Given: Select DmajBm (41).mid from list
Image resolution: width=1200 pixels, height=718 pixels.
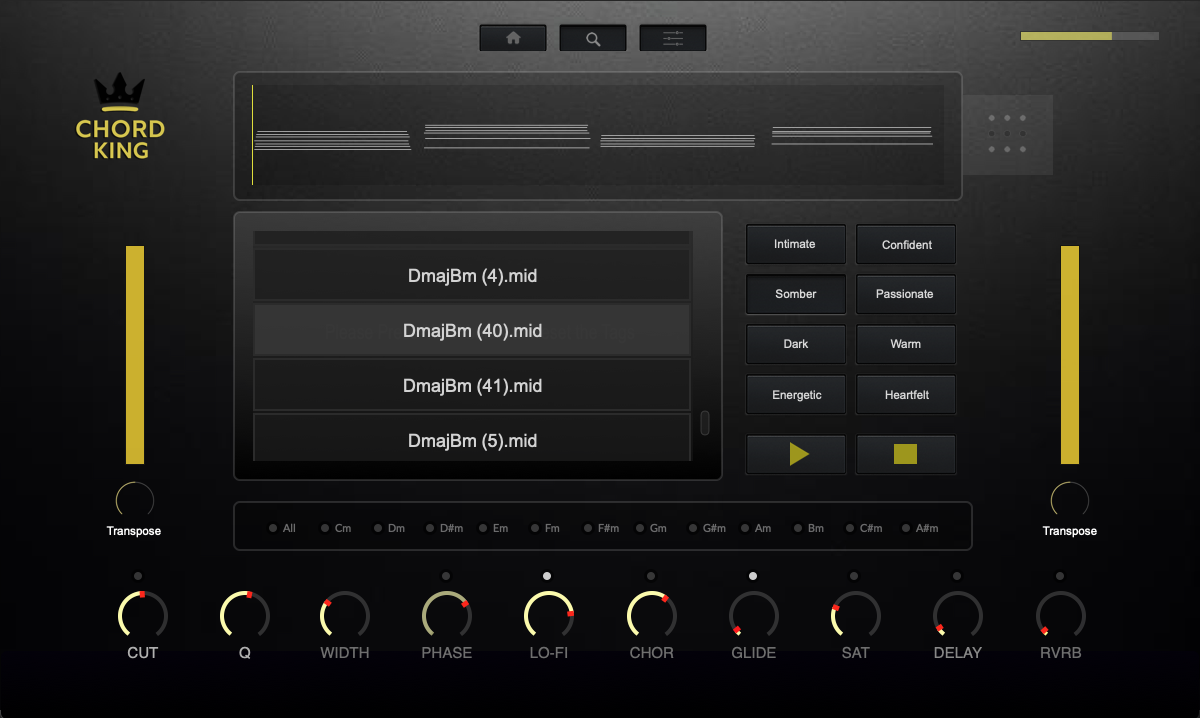Looking at the screenshot, I should [x=472, y=385].
